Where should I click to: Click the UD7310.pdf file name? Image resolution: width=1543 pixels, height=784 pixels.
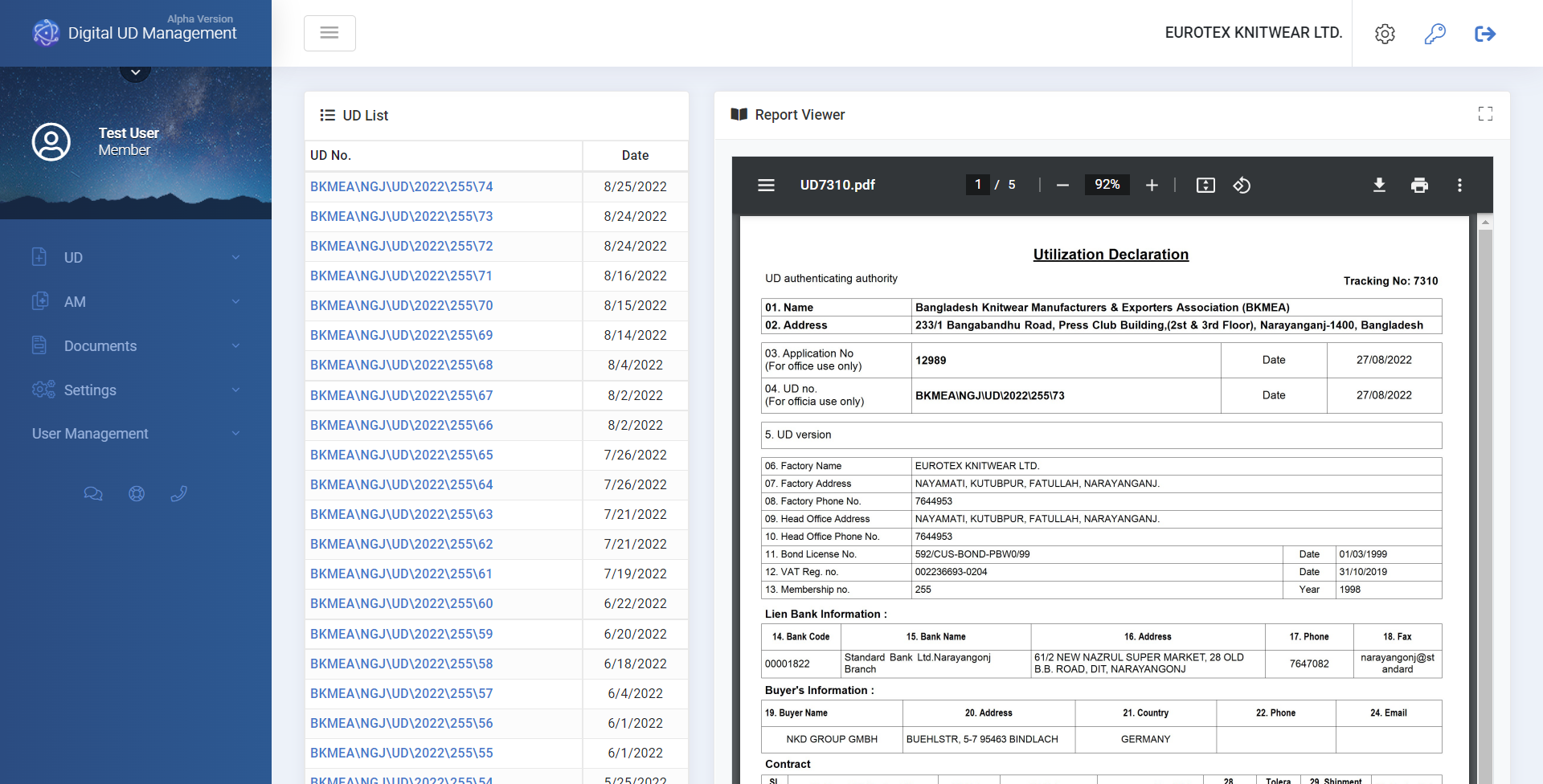837,185
